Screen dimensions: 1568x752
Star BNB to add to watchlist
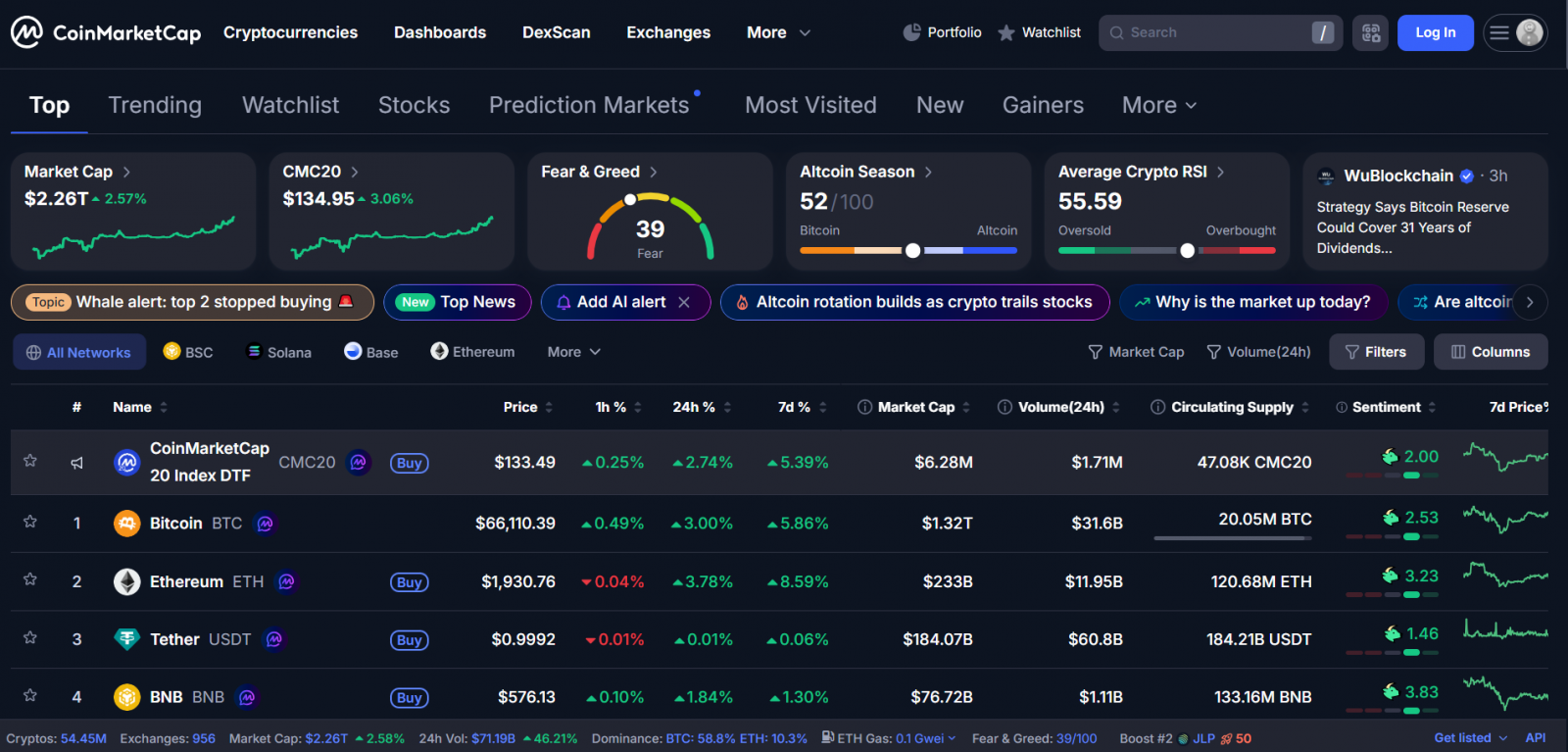(x=30, y=695)
